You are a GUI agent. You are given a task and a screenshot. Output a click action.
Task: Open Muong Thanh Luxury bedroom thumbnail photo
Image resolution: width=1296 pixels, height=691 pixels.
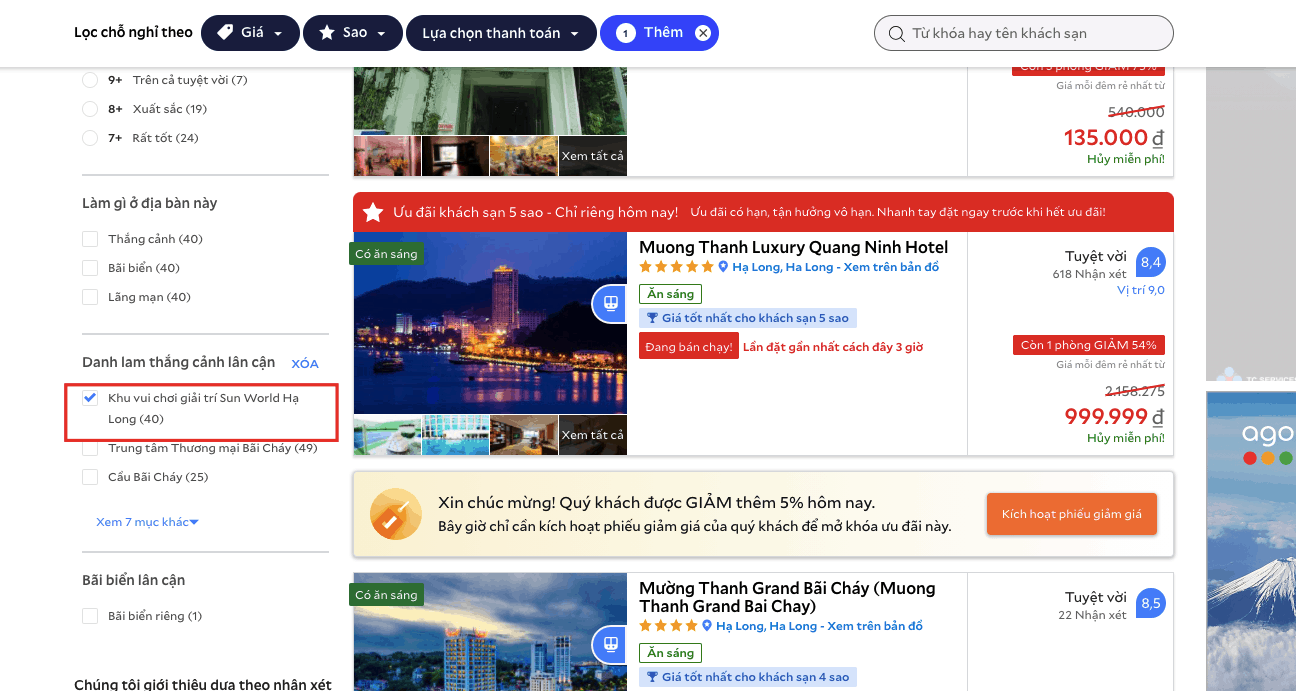click(523, 435)
